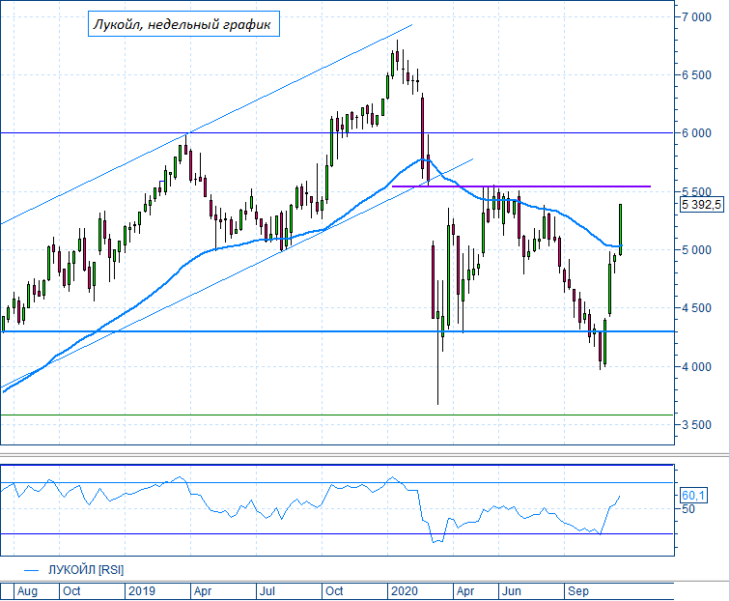Click the 5 000 price axis label
730x601 pixels.
coord(696,250)
